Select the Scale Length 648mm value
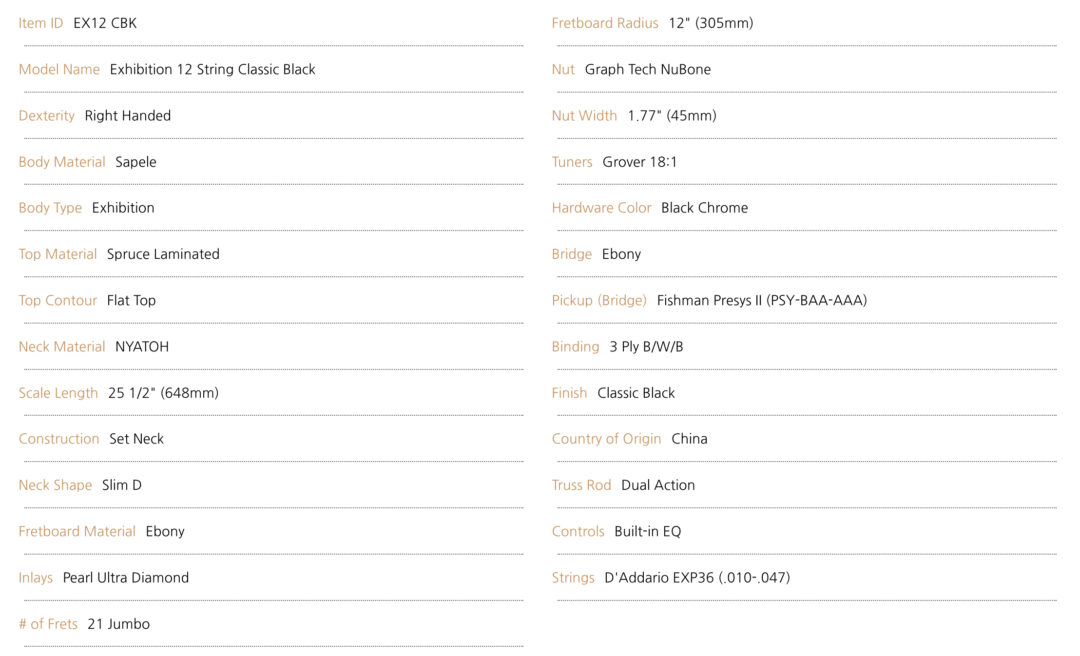The height and width of the screenshot is (656, 1080). pos(163,393)
